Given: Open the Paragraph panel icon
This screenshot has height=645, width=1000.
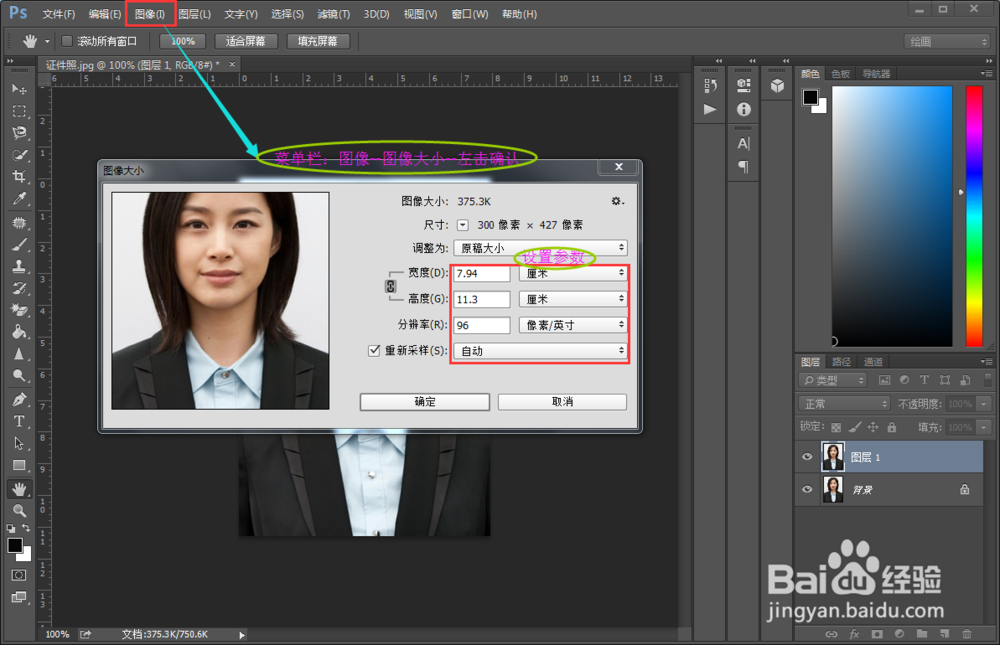Looking at the screenshot, I should (x=744, y=167).
